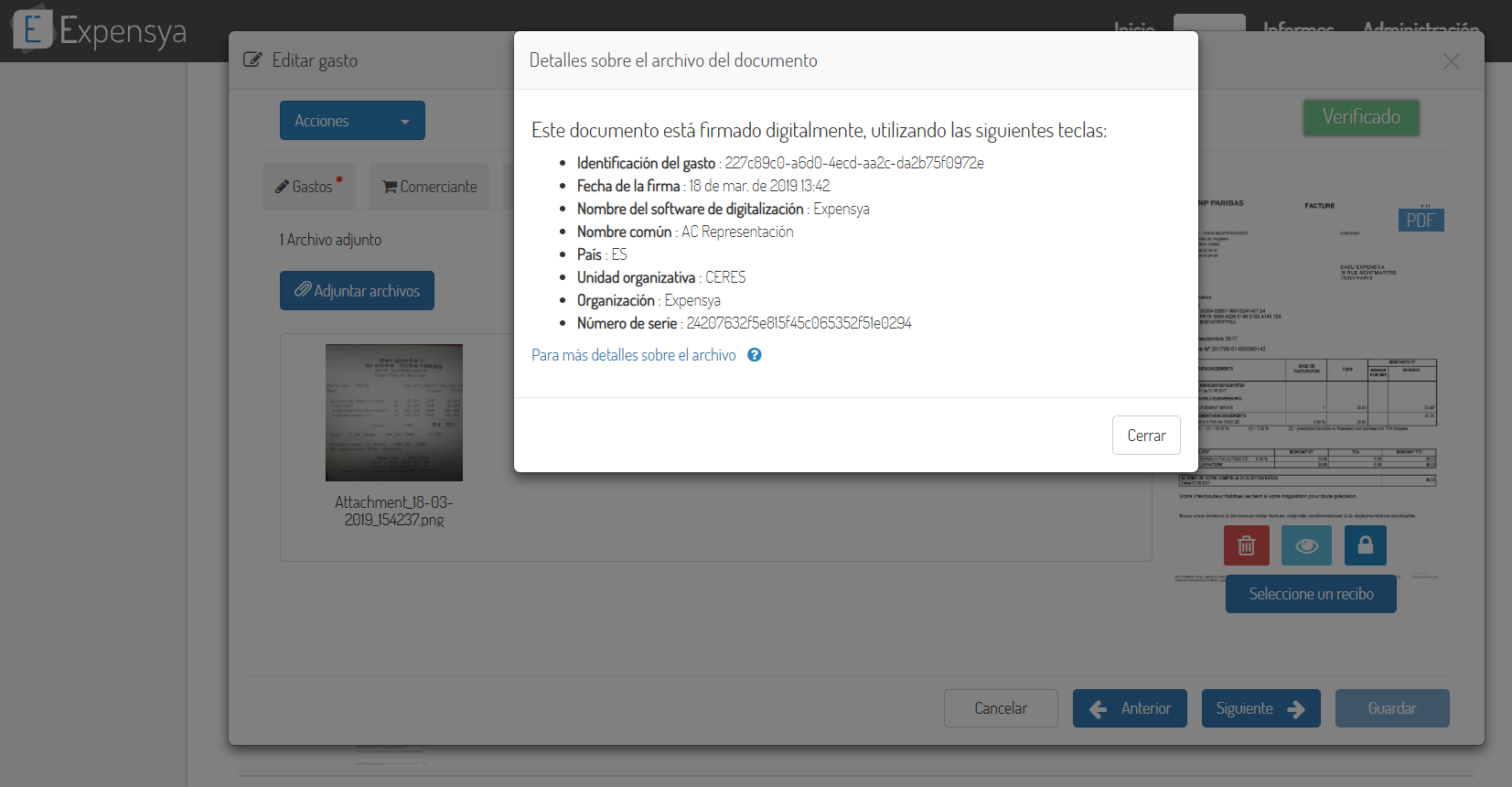The image size is (1512, 787).
Task: Open the Attachment_18-03-2019 receipt thumbnail
Action: (394, 413)
